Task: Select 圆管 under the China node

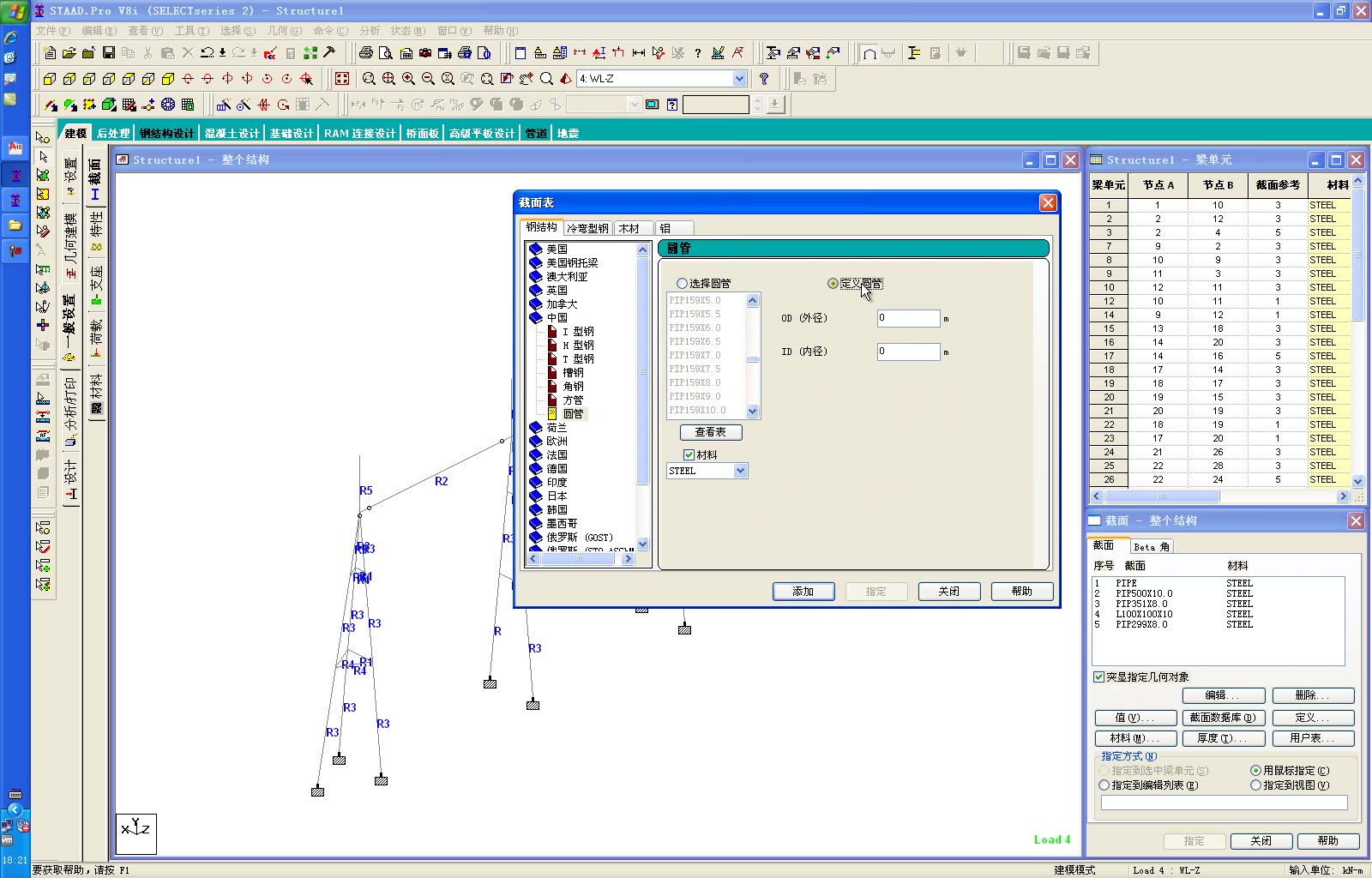Action: [573, 414]
